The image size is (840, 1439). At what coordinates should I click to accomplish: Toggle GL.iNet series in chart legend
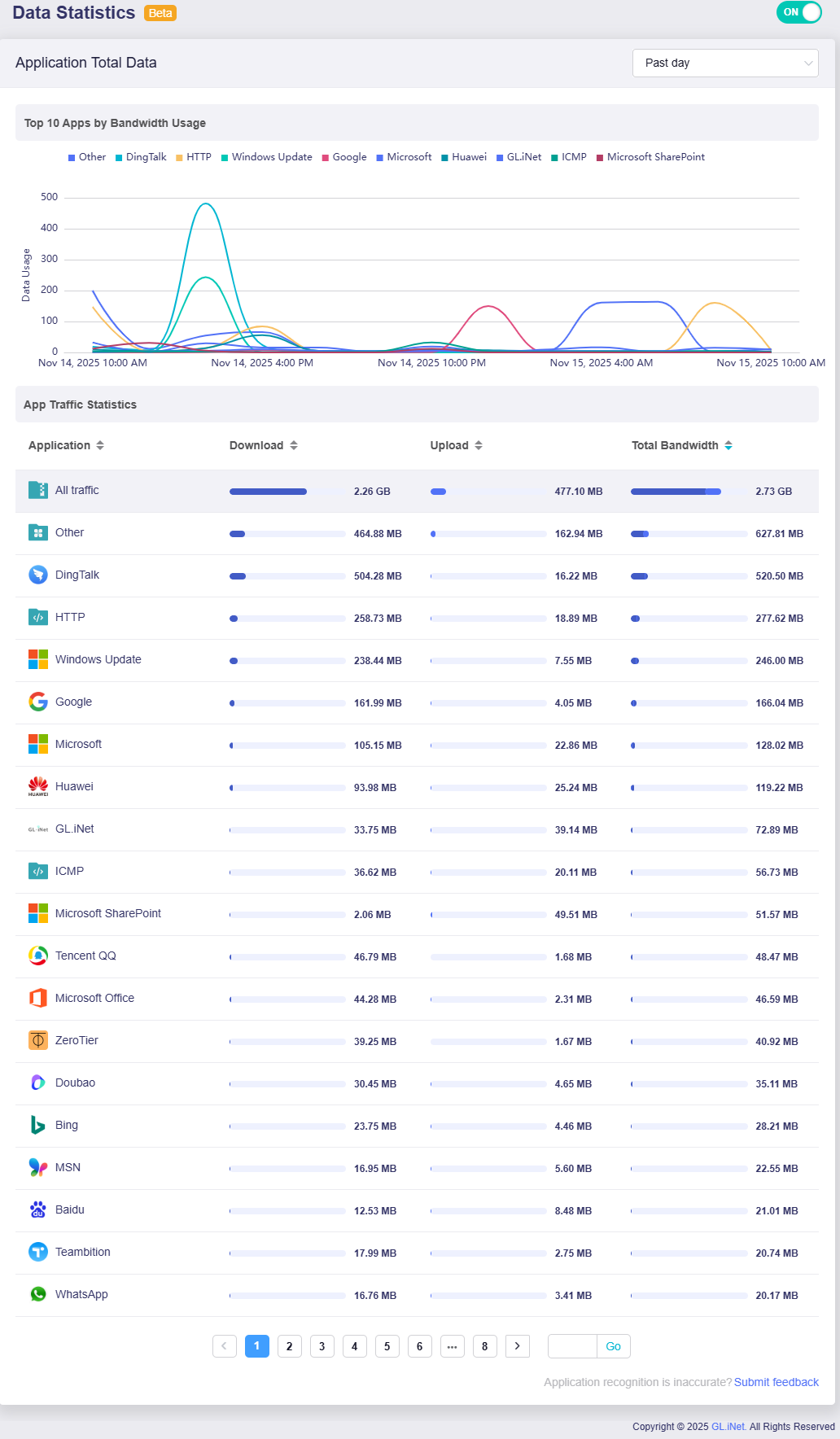click(x=518, y=157)
